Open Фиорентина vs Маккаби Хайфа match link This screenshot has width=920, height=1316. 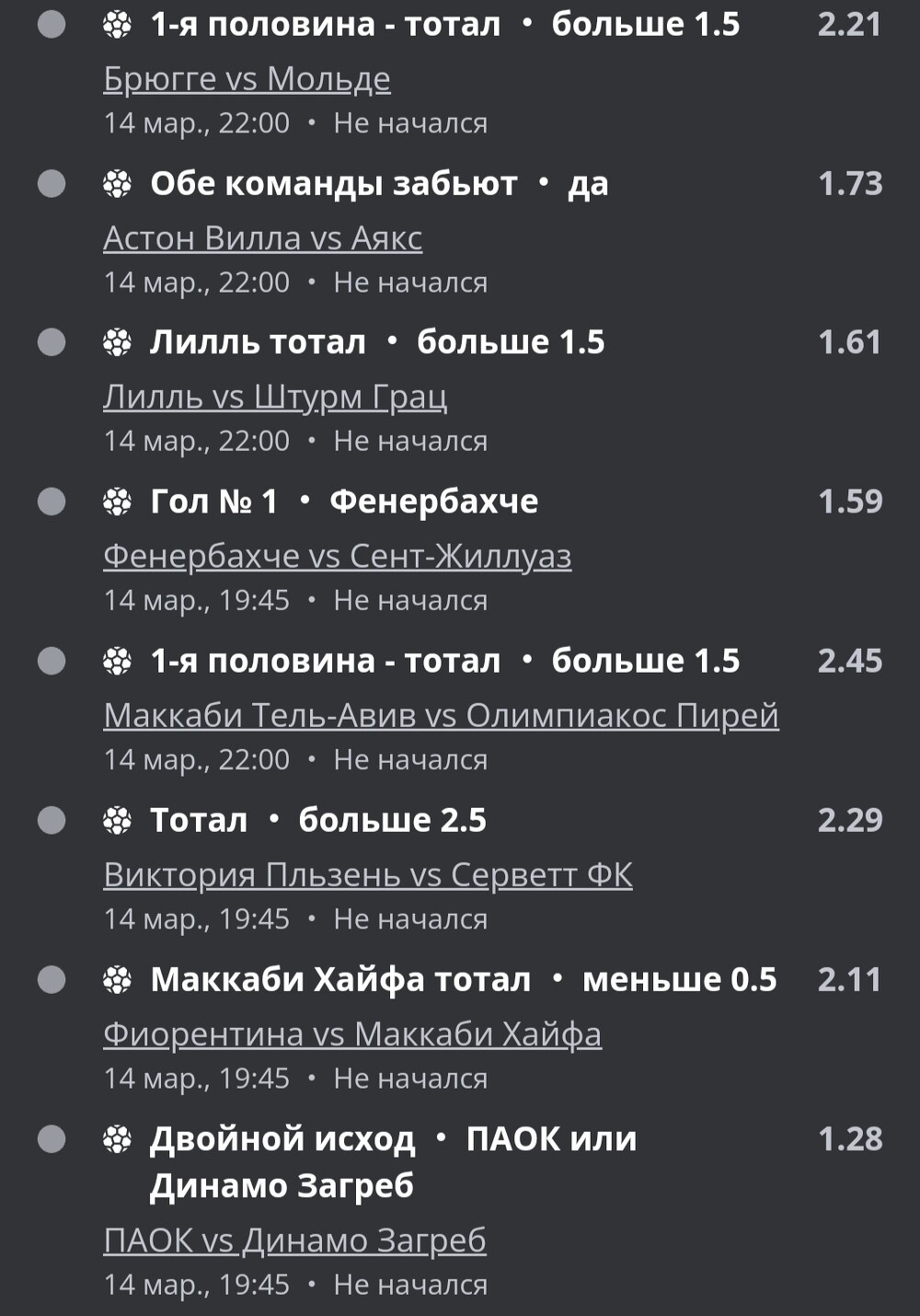point(352,1033)
